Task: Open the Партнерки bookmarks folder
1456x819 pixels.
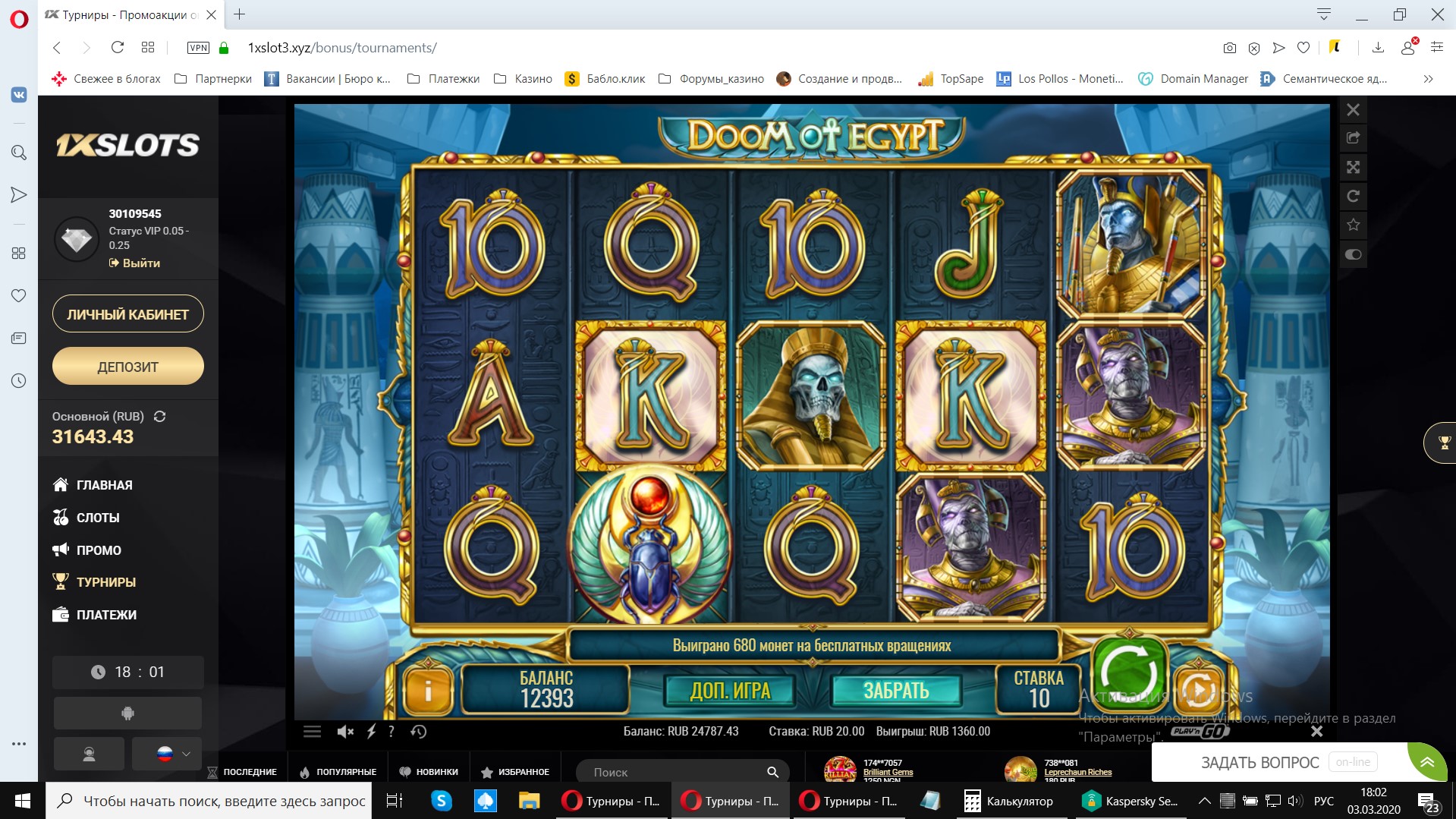Action: point(213,79)
